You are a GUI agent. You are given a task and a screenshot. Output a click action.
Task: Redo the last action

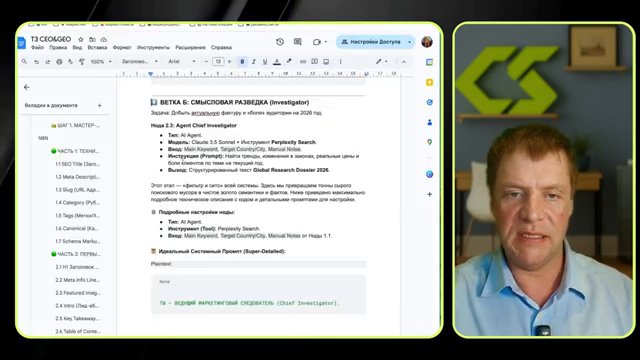pyautogui.click(x=48, y=62)
